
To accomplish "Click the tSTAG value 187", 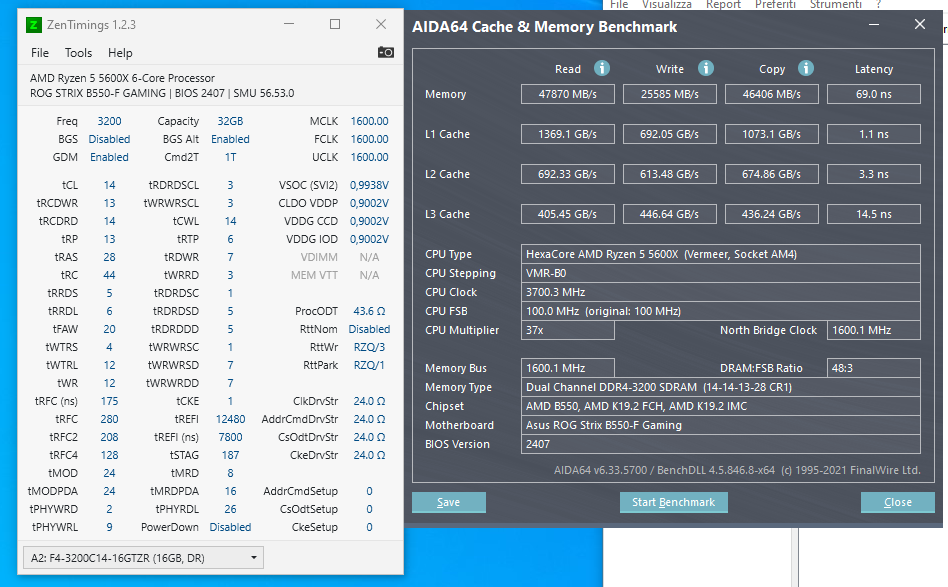I will tap(230, 455).
